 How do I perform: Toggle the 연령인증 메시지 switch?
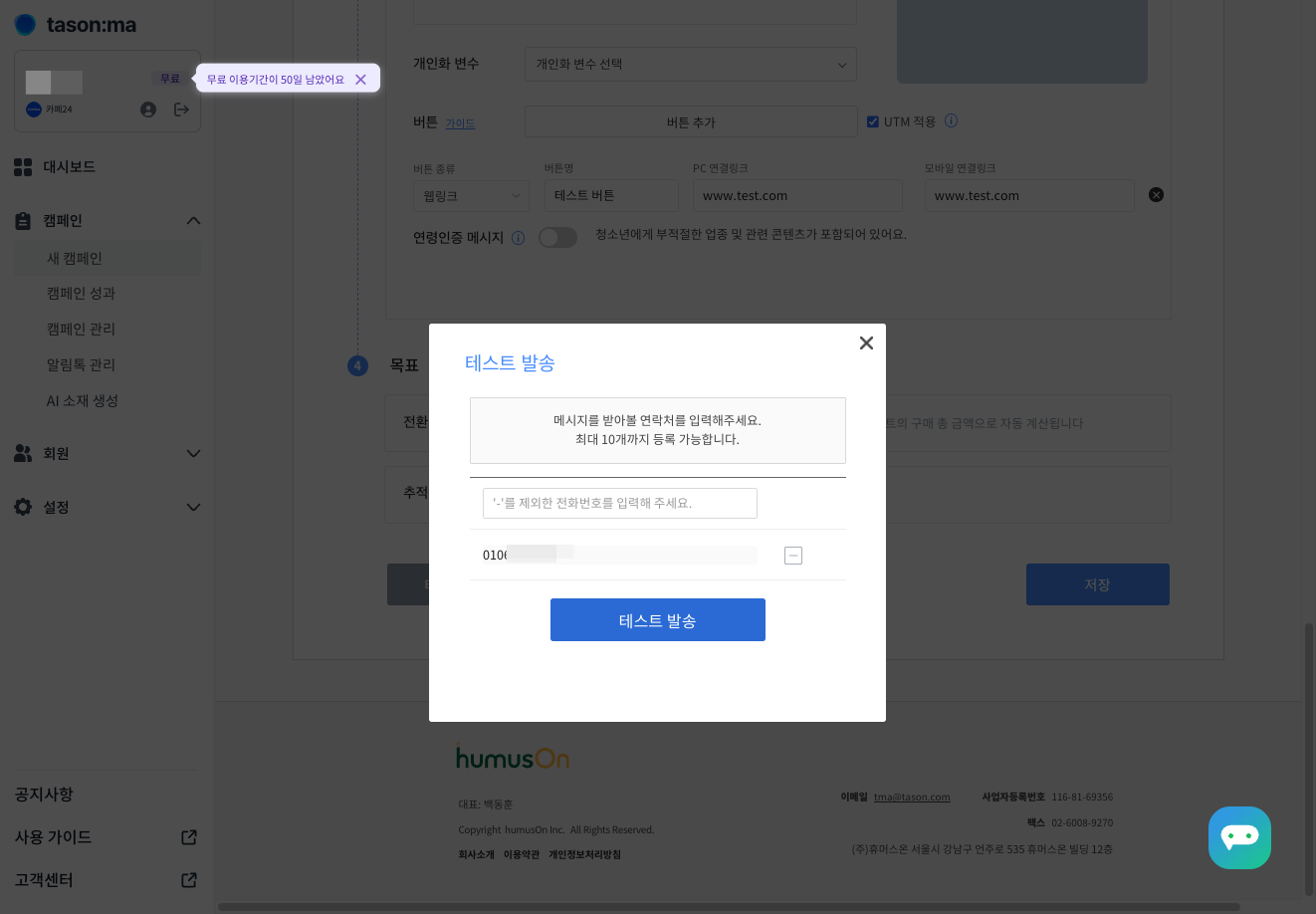click(557, 237)
